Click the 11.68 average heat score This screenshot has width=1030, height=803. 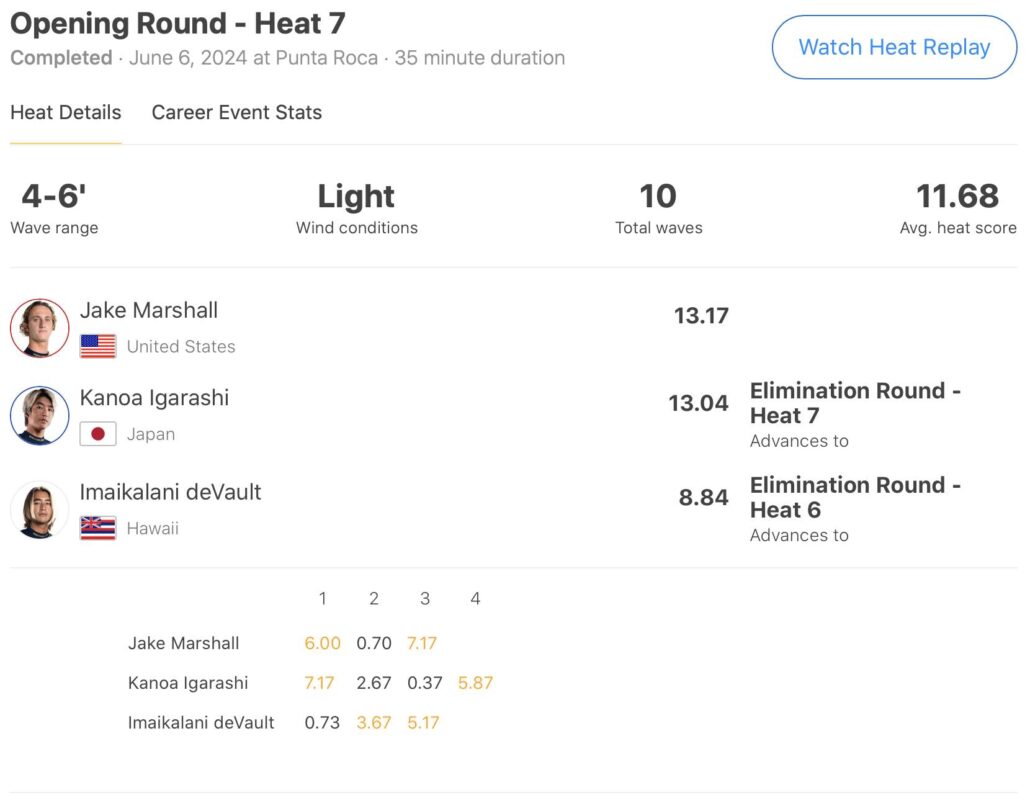pos(957,196)
